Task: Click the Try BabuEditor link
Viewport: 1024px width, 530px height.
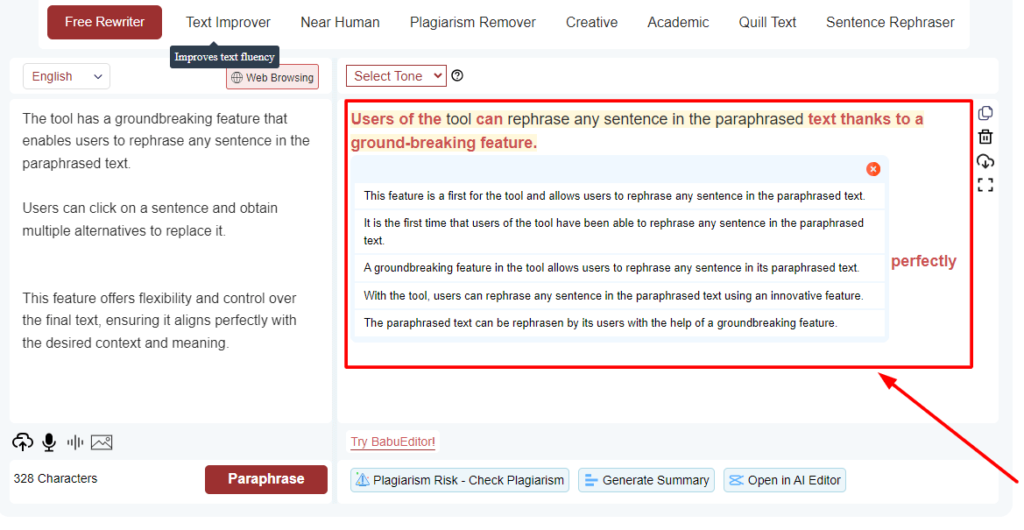Action: [393, 442]
